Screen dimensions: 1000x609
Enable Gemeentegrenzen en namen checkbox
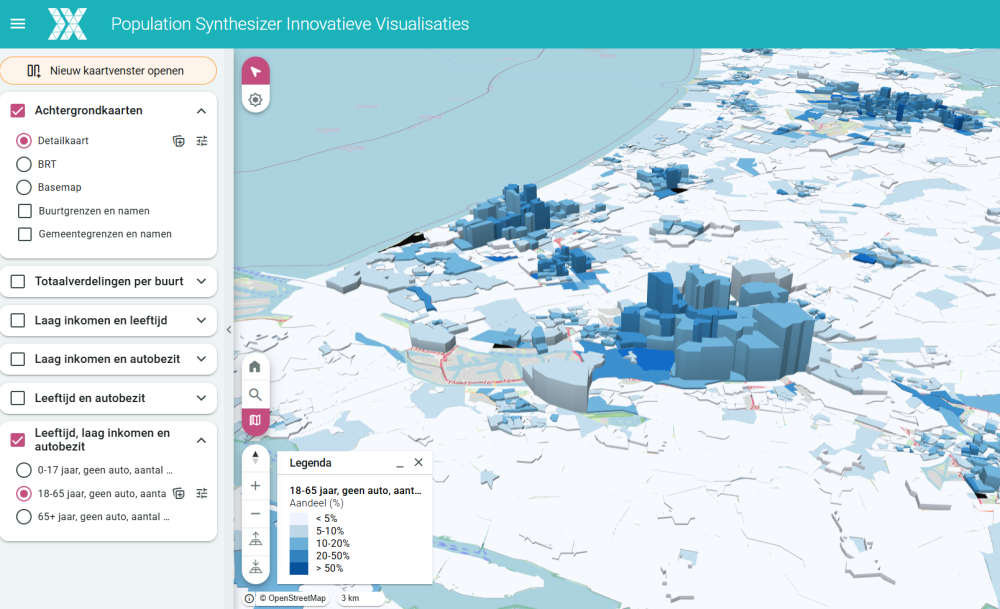coord(25,234)
